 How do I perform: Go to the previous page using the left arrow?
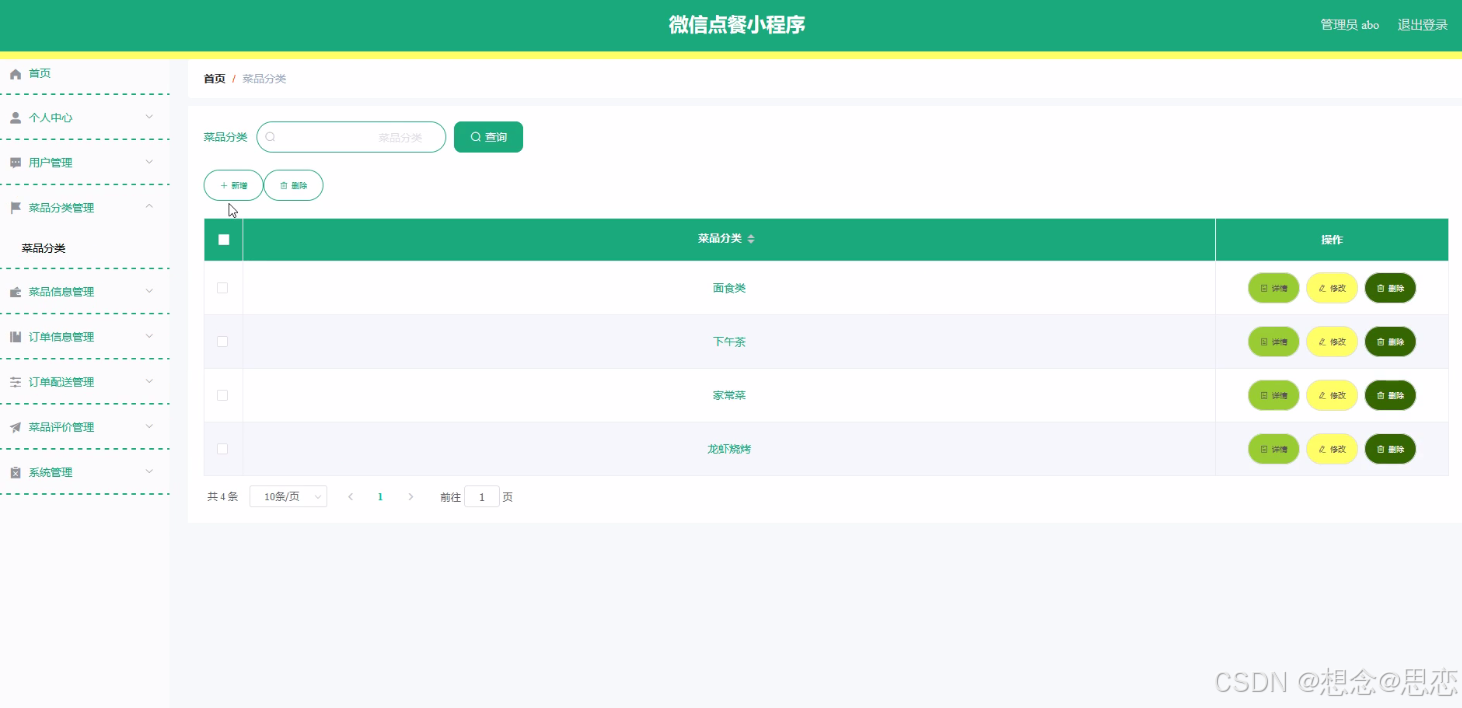(x=350, y=497)
